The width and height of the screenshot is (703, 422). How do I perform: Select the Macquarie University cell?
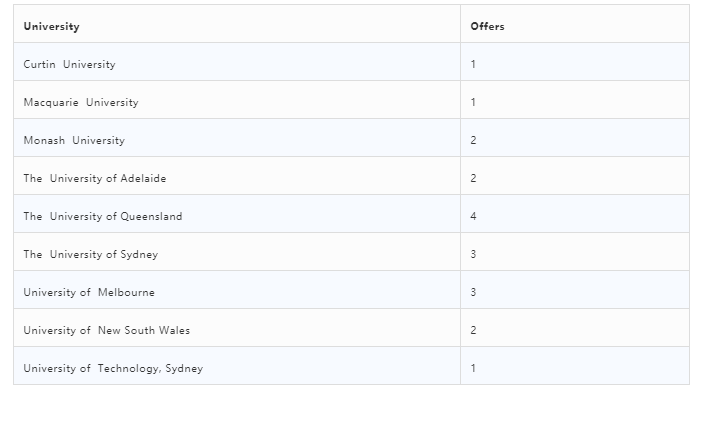click(x=237, y=100)
